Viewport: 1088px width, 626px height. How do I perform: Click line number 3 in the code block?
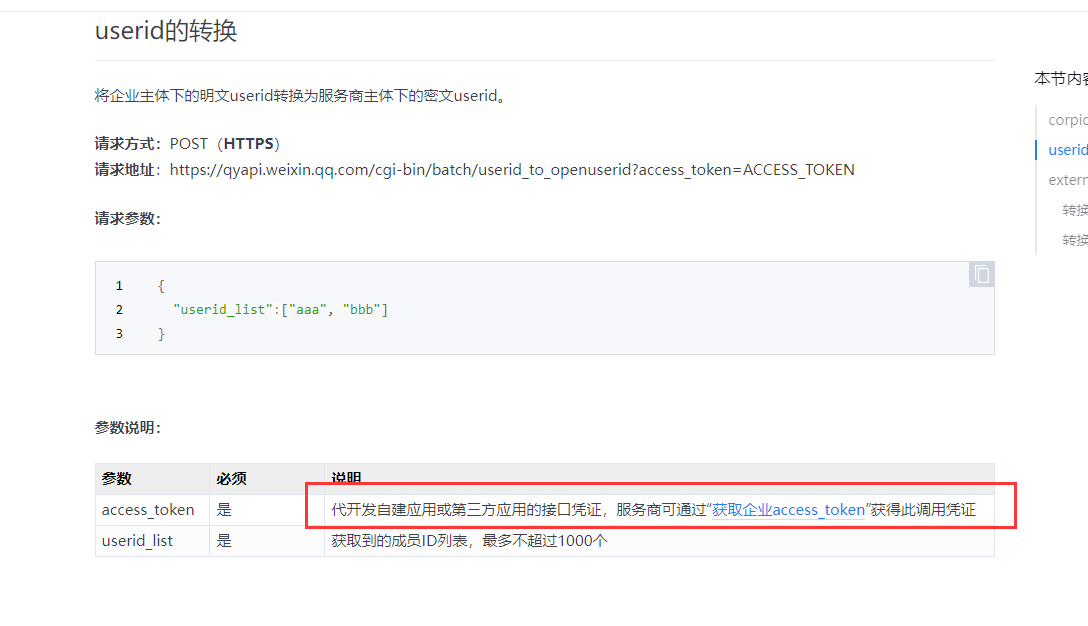[119, 334]
